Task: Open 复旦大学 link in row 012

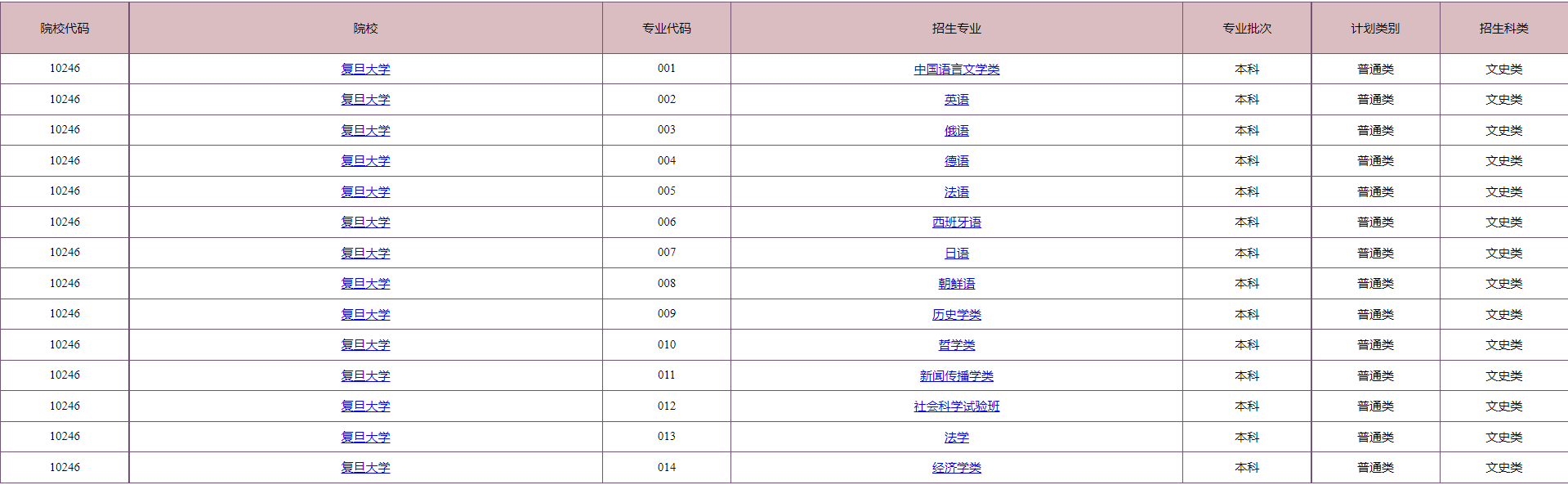Action: point(365,406)
